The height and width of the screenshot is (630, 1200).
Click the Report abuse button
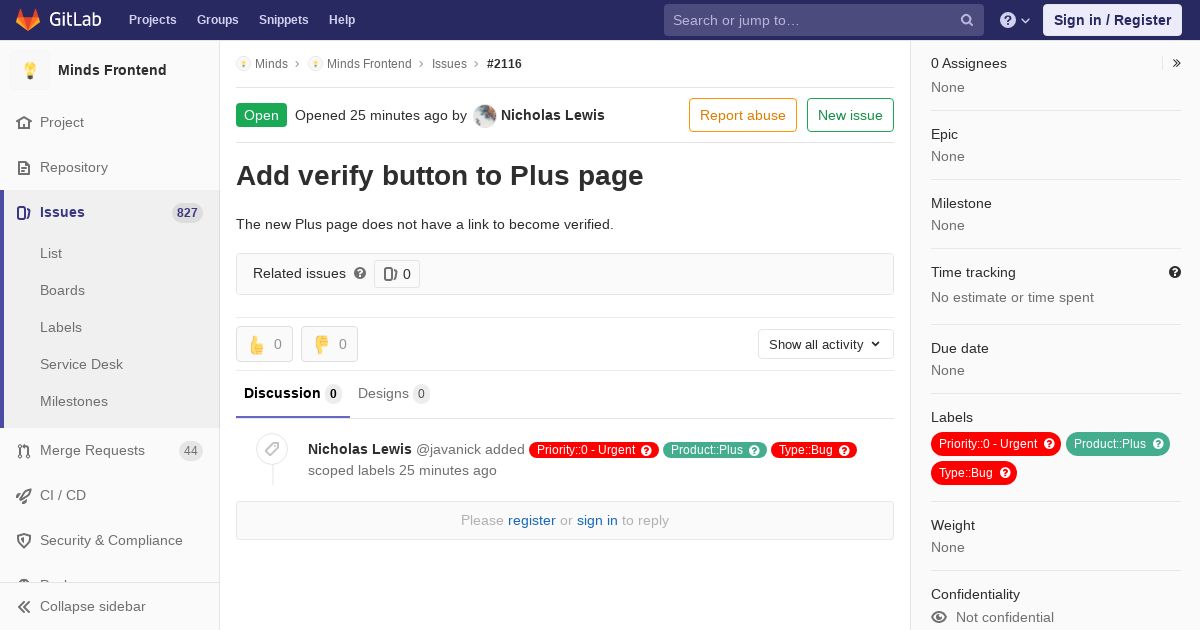click(x=743, y=115)
